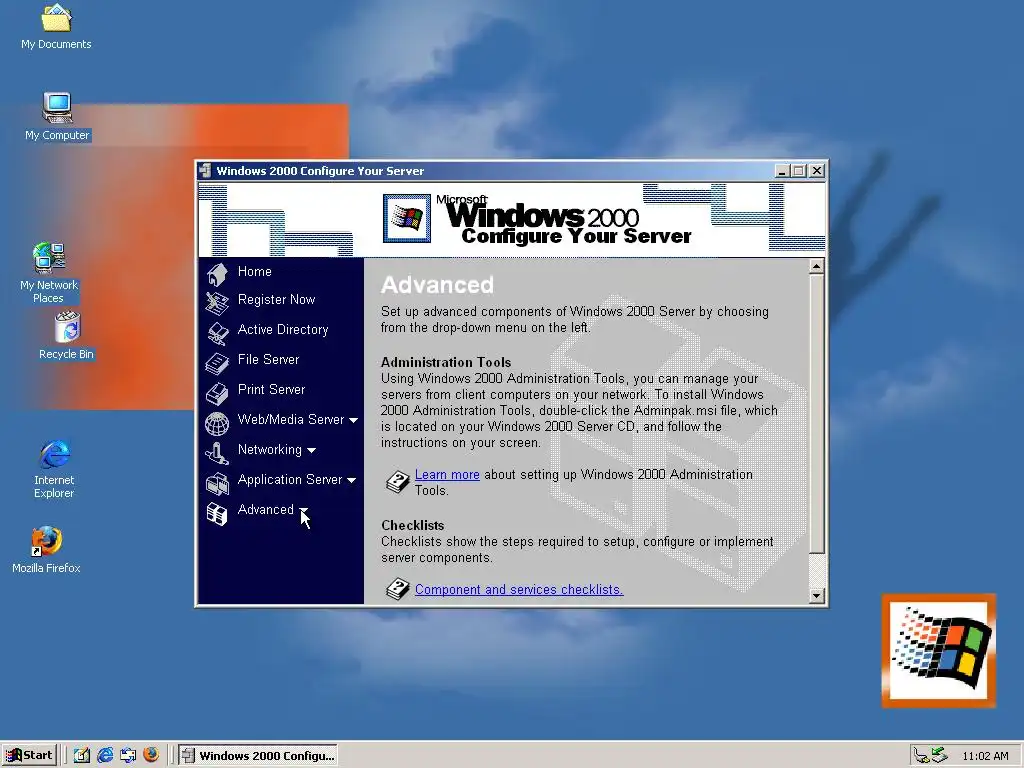This screenshot has width=1024, height=768.
Task: Launch Firefox from quick launch bar
Action: coord(151,755)
